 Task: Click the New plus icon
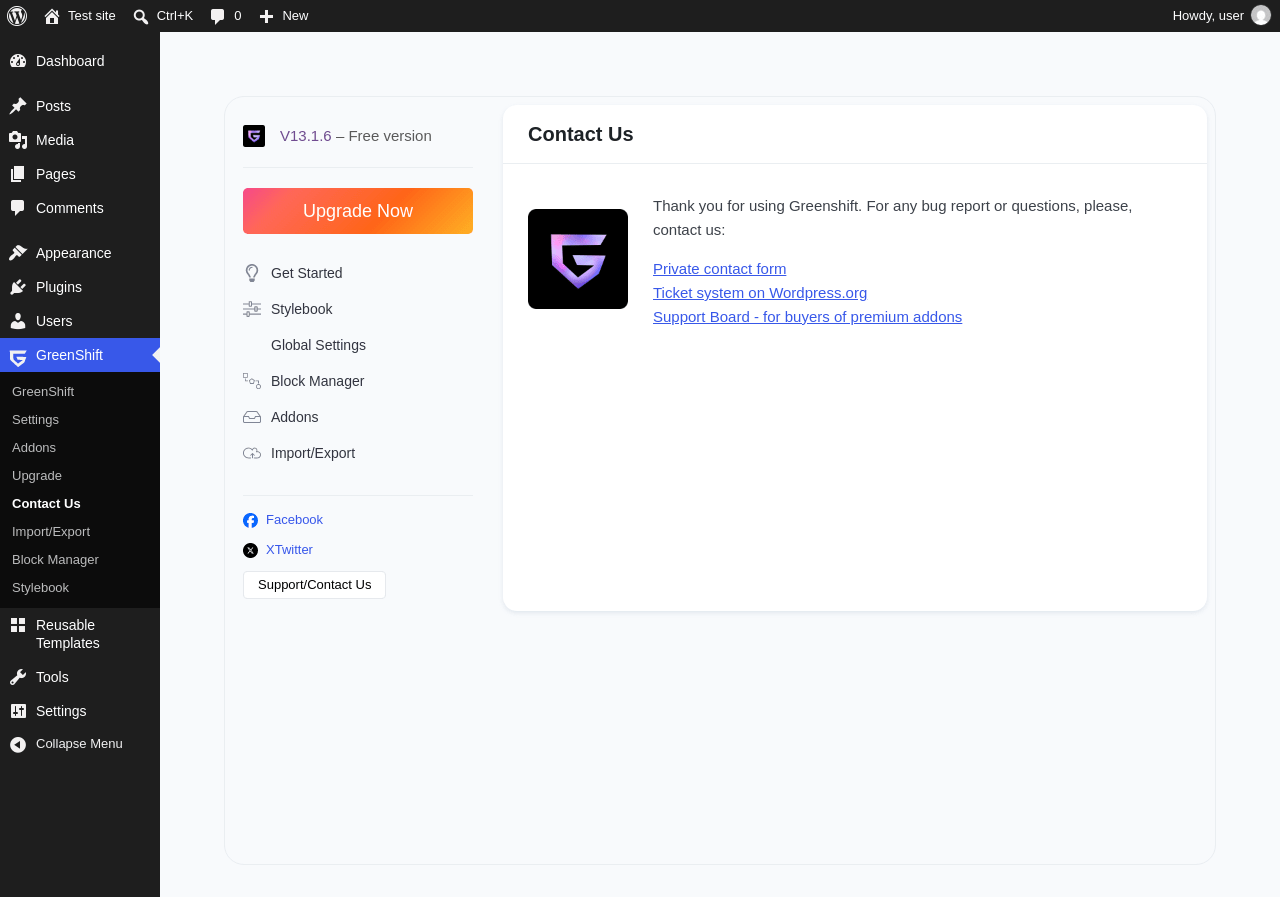266,16
